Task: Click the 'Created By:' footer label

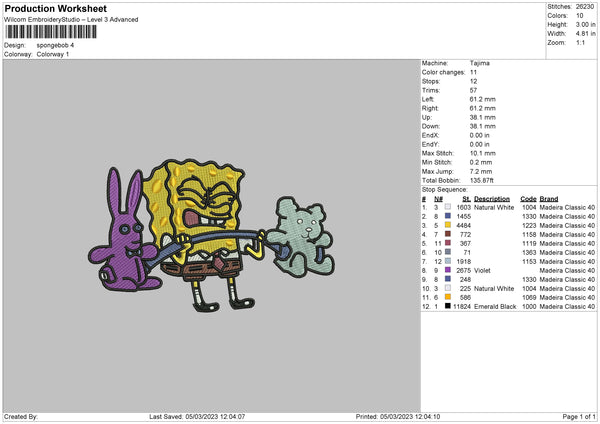Action: click(21, 416)
